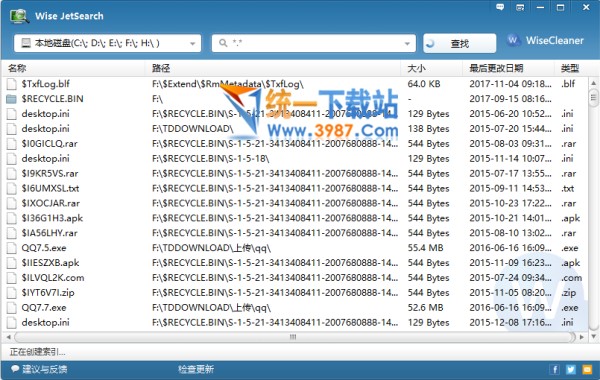Sort by the 类型 column header
600x380 pixels.
[570, 68]
